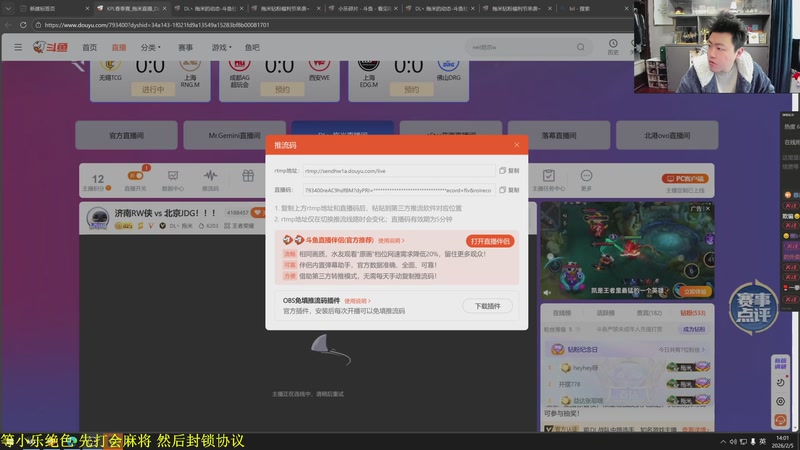Open the 历史 clock icon

613,47
